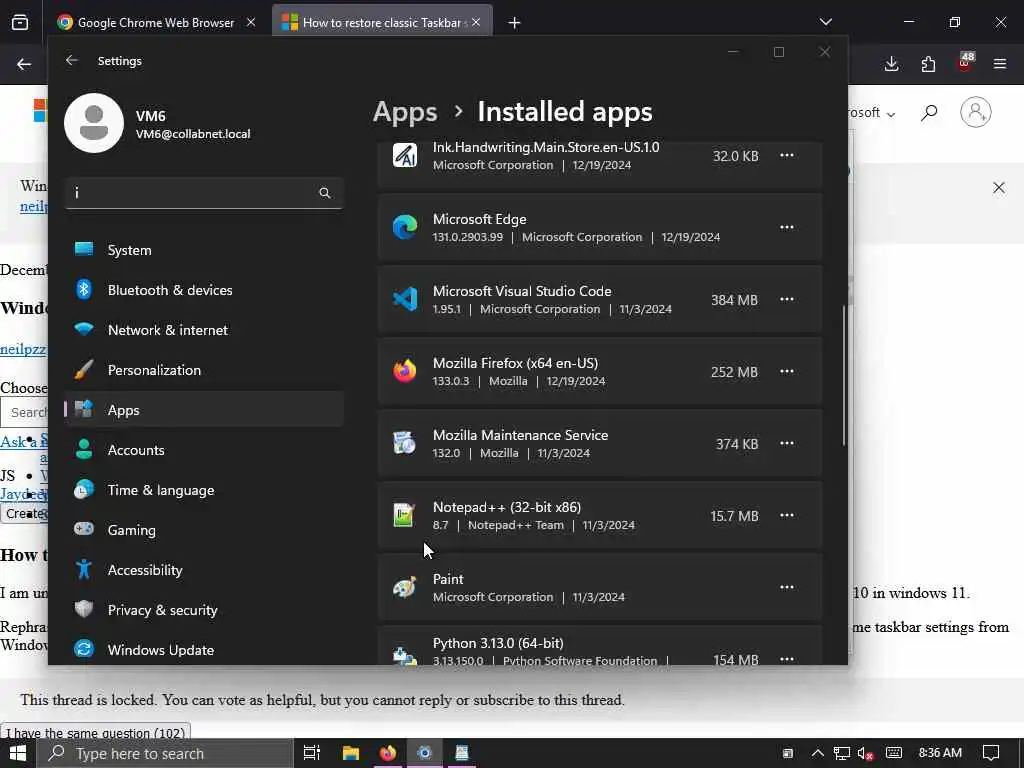Click the muted volume tray icon

coord(865,753)
